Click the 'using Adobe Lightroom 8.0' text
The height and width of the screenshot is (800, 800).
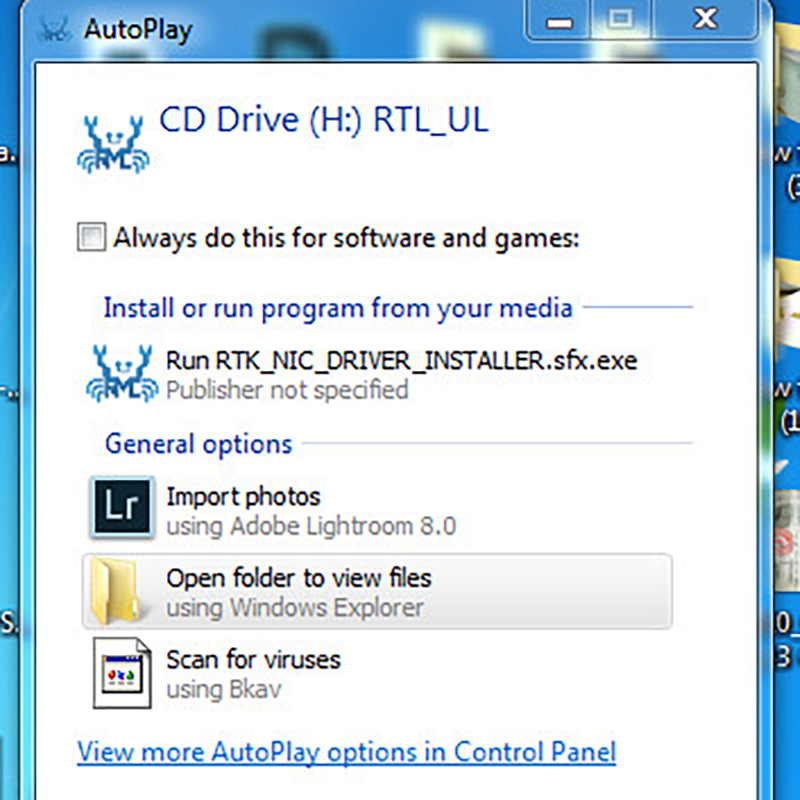[x=311, y=526]
